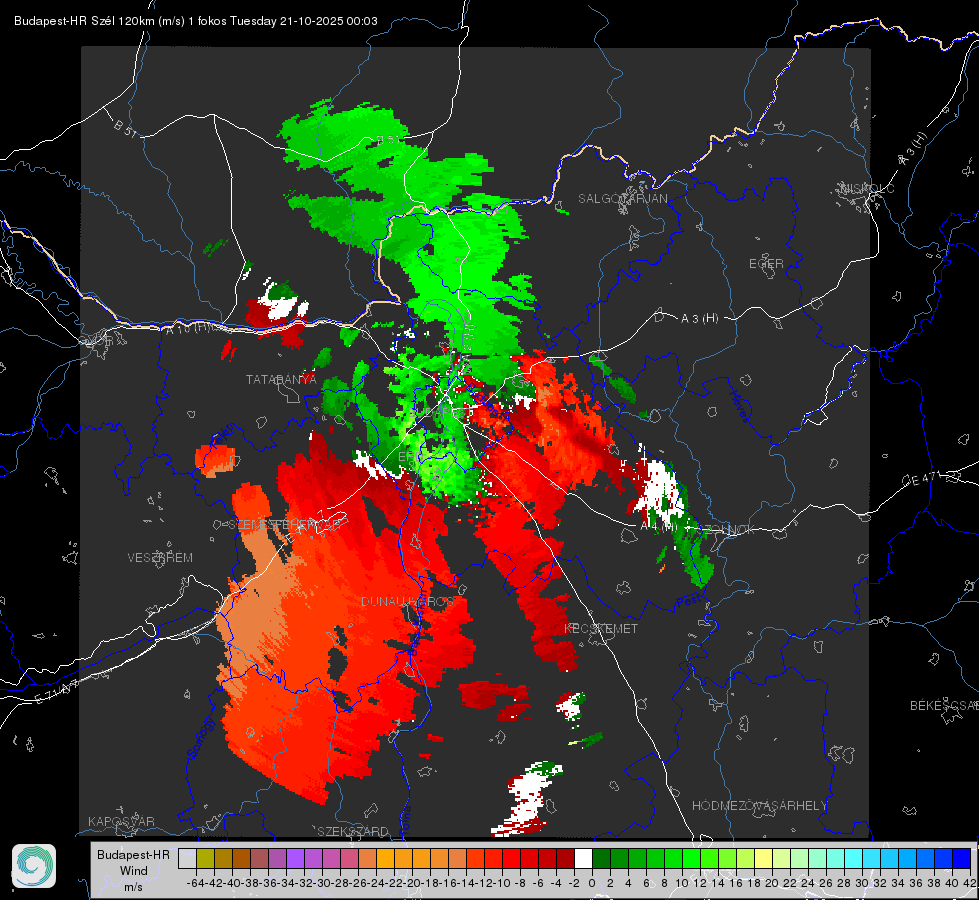This screenshot has height=900, width=979.
Task: Click the TATABÁNYA city label
Action: click(x=281, y=380)
